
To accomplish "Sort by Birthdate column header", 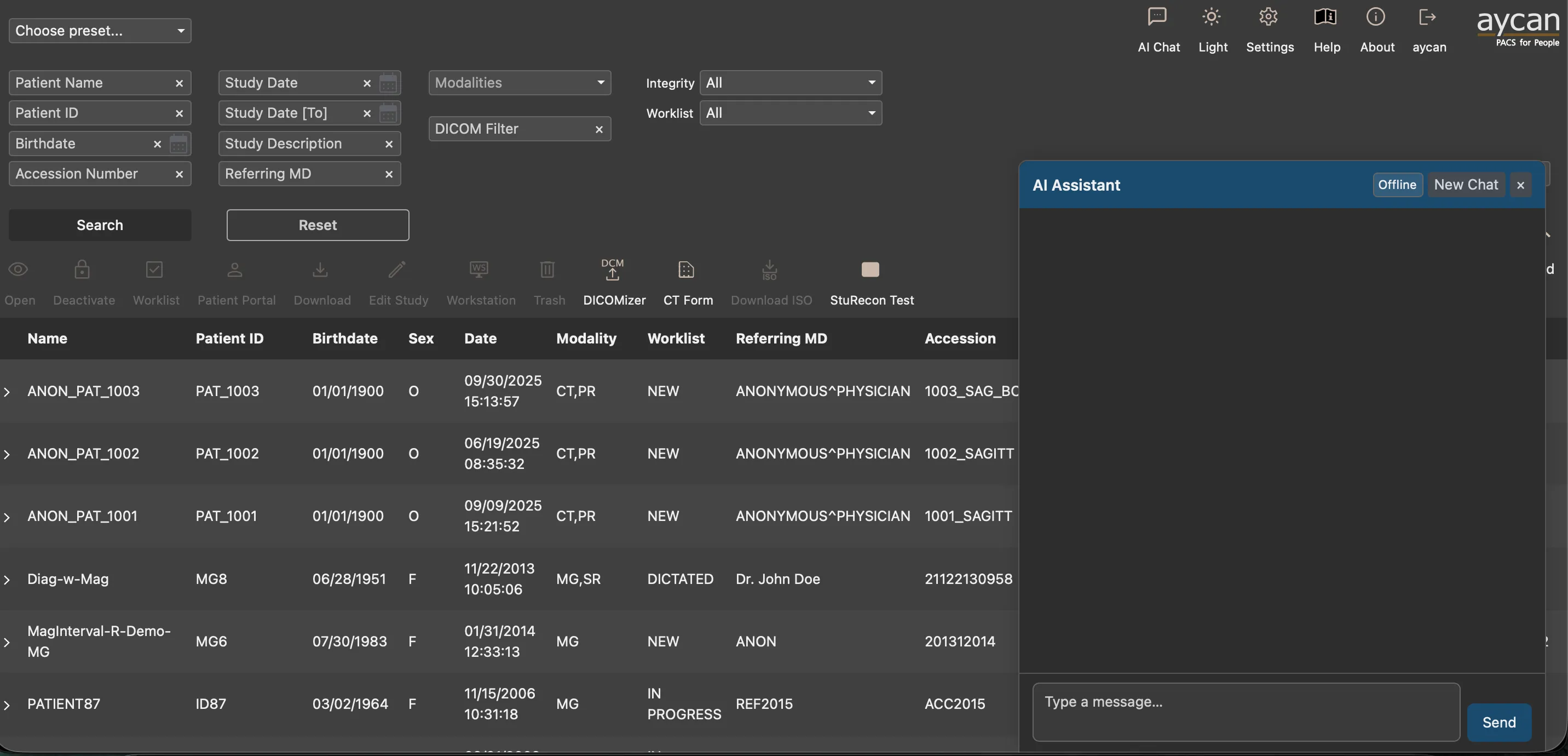I will pyautogui.click(x=345, y=339).
